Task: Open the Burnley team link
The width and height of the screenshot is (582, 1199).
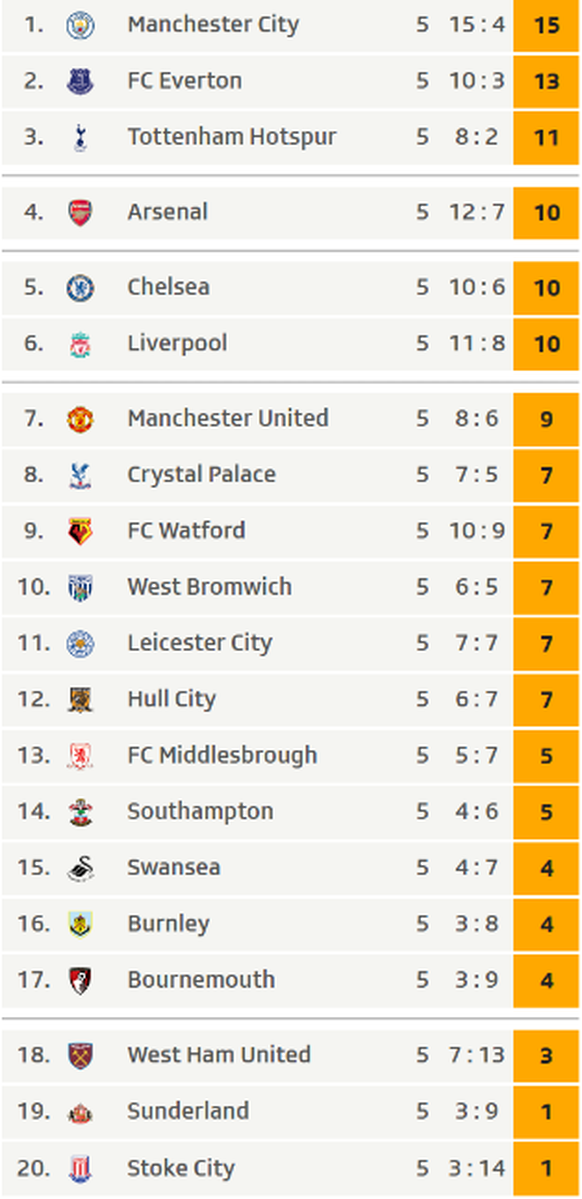Action: 168,924
